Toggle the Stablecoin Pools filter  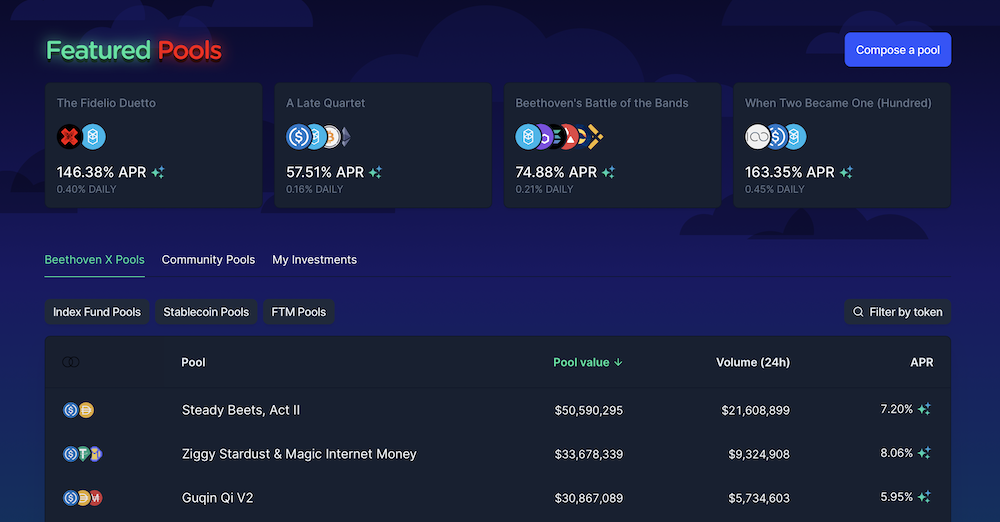[x=206, y=312]
